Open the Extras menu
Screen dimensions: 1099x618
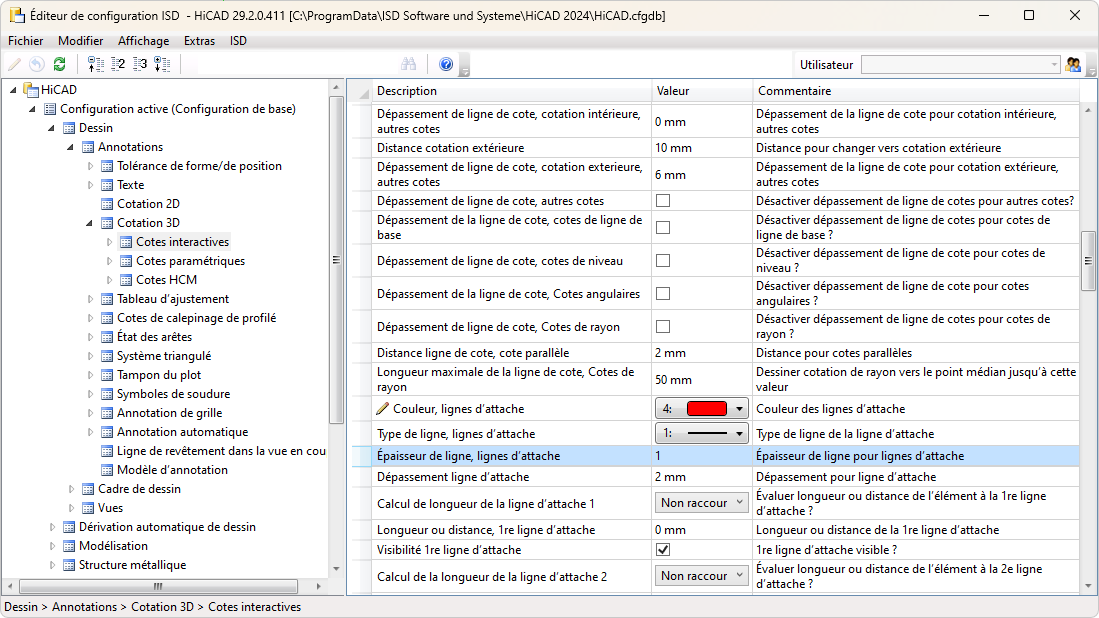(x=200, y=41)
